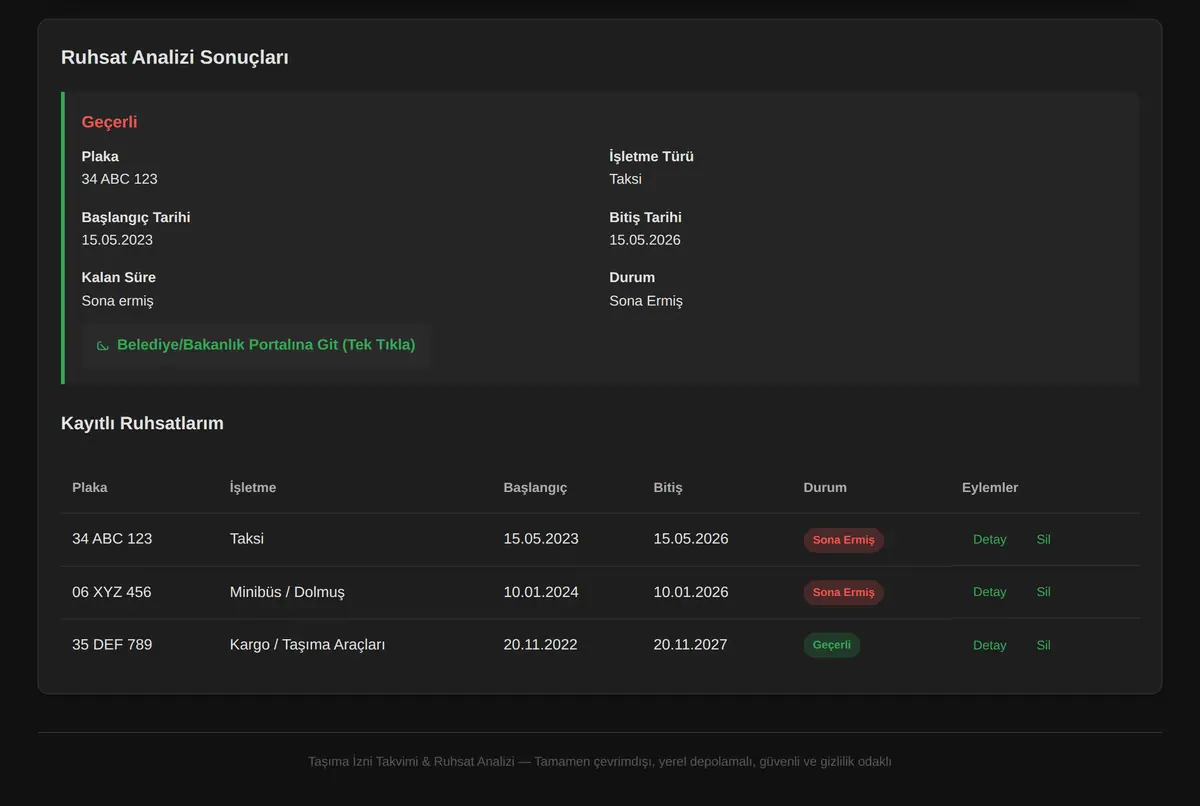Click the Sona Ermiş value under the Durum label
This screenshot has width=1200, height=806.
coord(646,301)
